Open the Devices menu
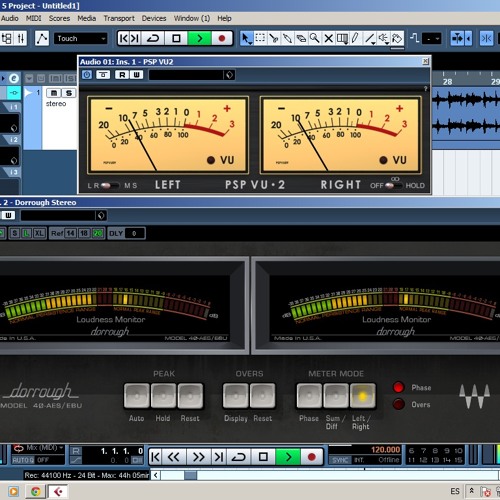500x500 pixels. coord(154,18)
